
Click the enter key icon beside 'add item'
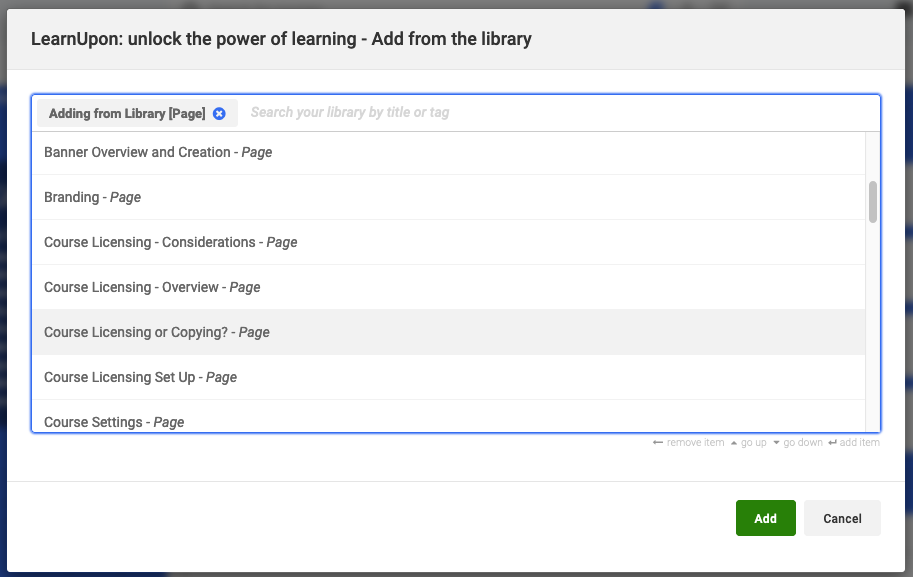pyautogui.click(x=832, y=442)
